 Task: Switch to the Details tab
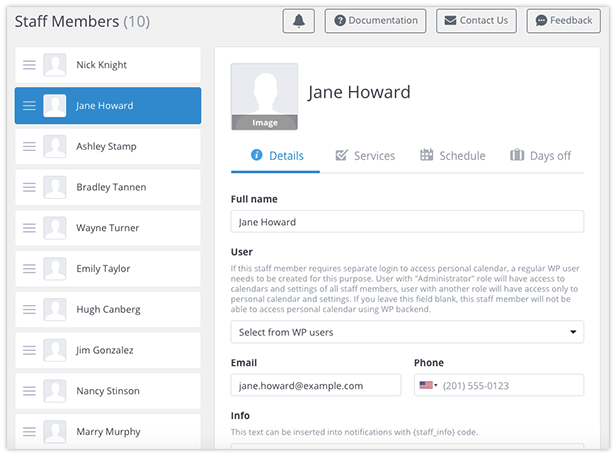click(277, 156)
